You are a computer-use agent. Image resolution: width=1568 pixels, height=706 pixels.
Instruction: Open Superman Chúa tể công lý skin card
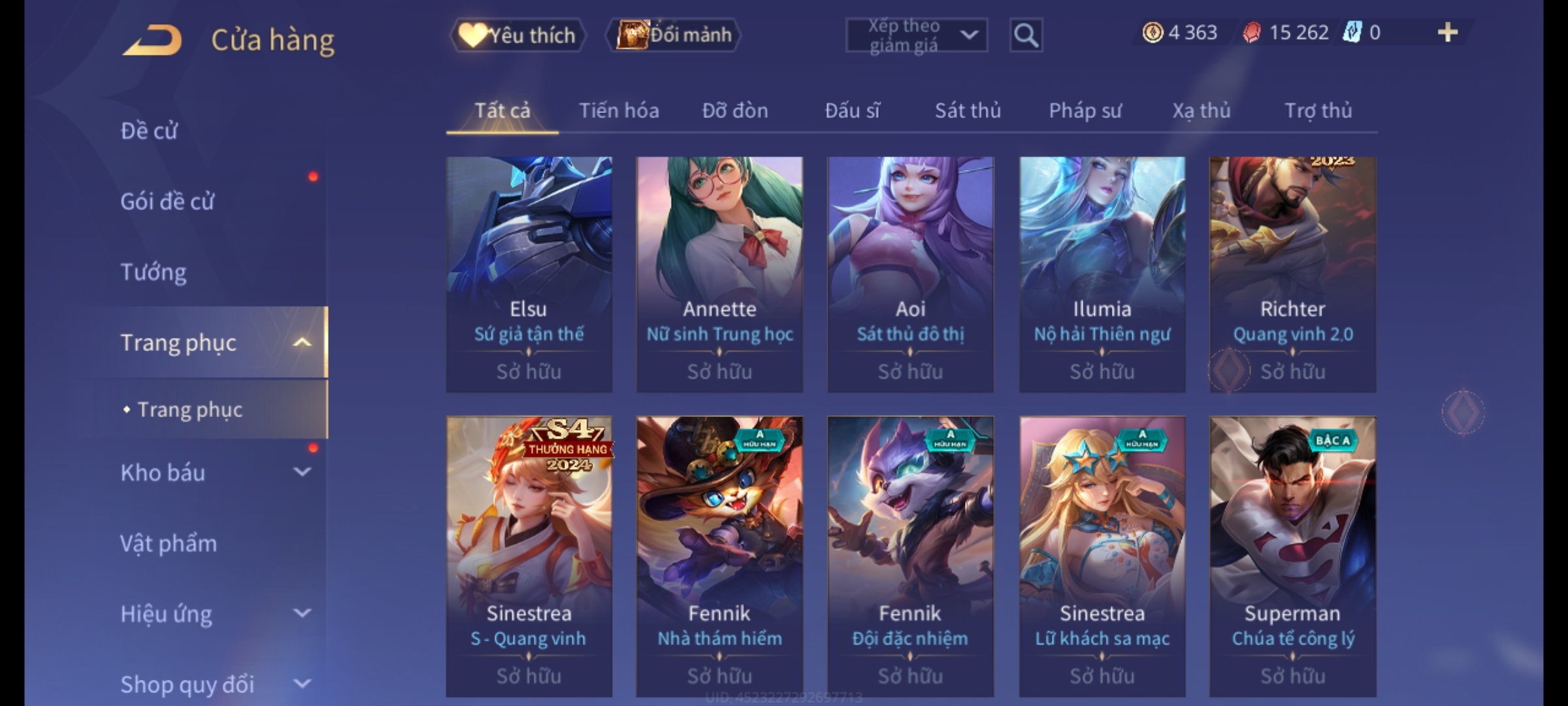(x=1292, y=556)
